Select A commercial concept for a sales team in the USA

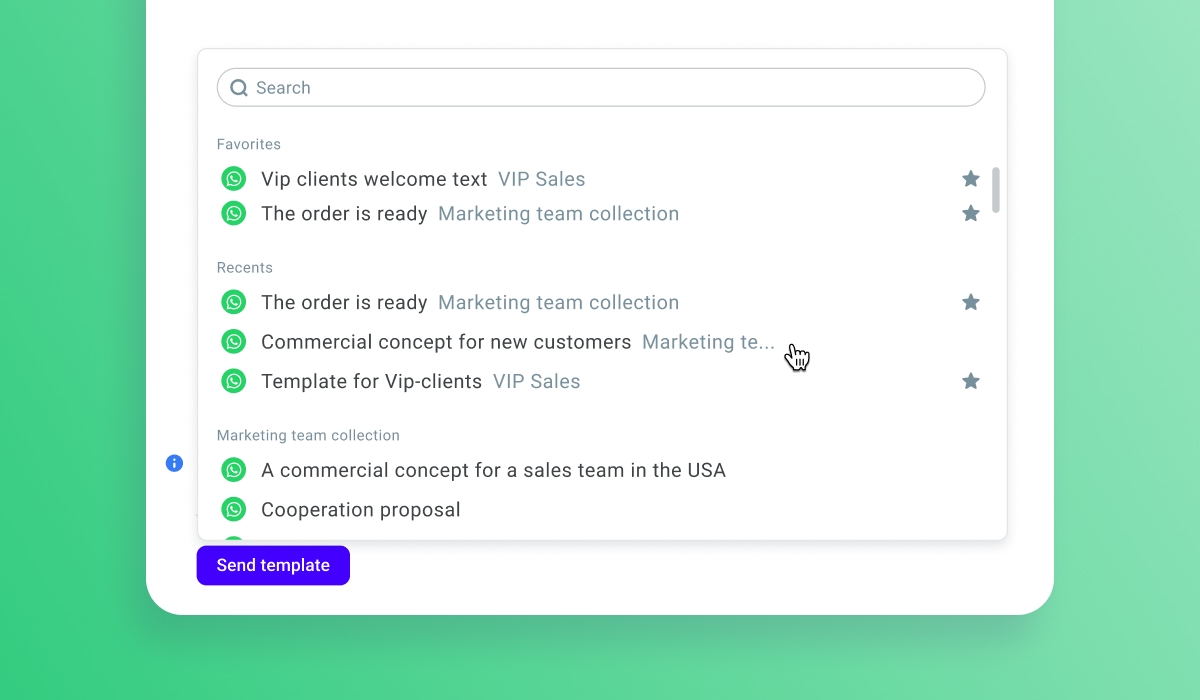pyautogui.click(x=493, y=470)
